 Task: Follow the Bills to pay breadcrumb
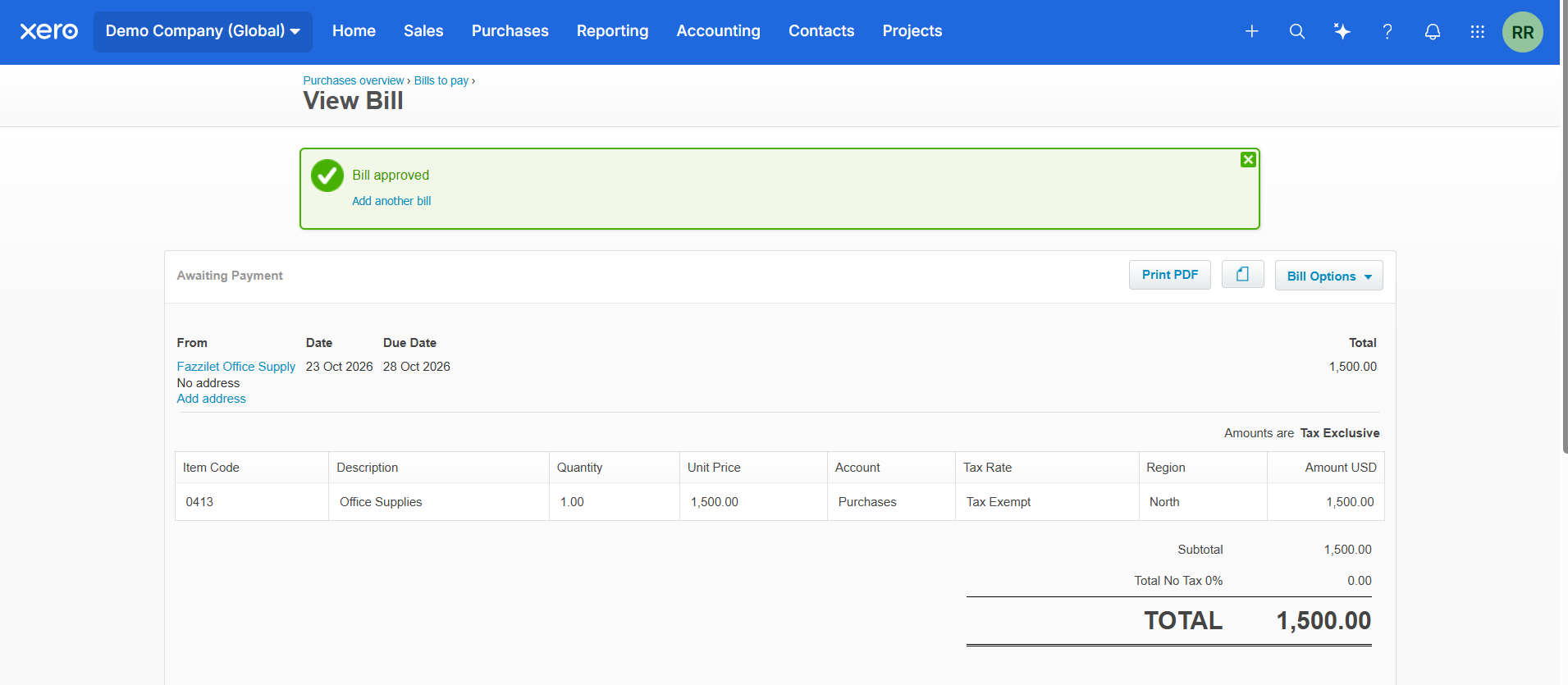click(x=441, y=80)
